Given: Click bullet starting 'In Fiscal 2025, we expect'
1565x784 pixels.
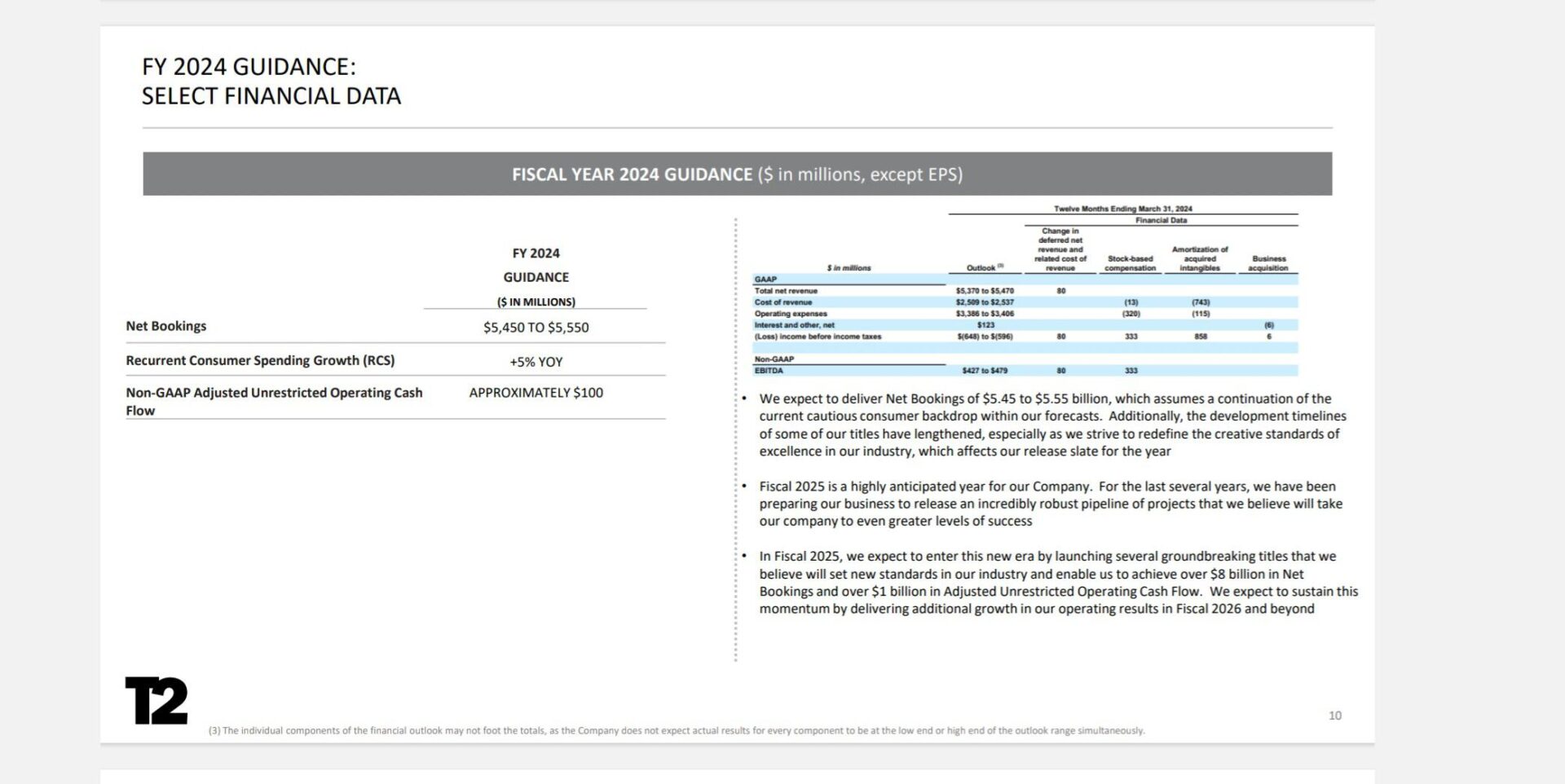Looking at the screenshot, I should pos(1058,583).
